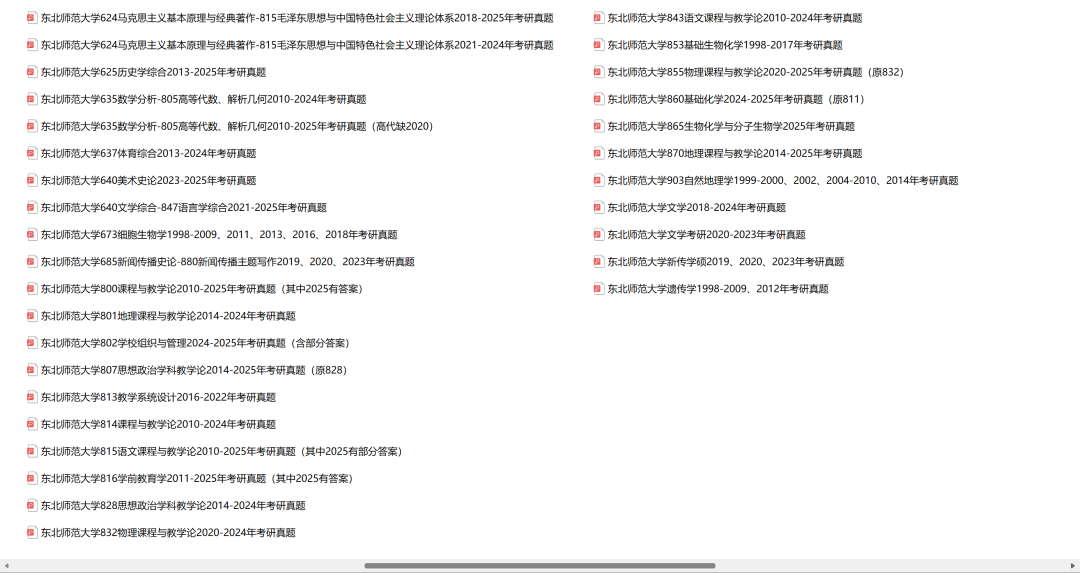The width and height of the screenshot is (1080, 573).
Task: Click PDF icon of 865生物化学与分子生物学2025 file
Action: (599, 126)
